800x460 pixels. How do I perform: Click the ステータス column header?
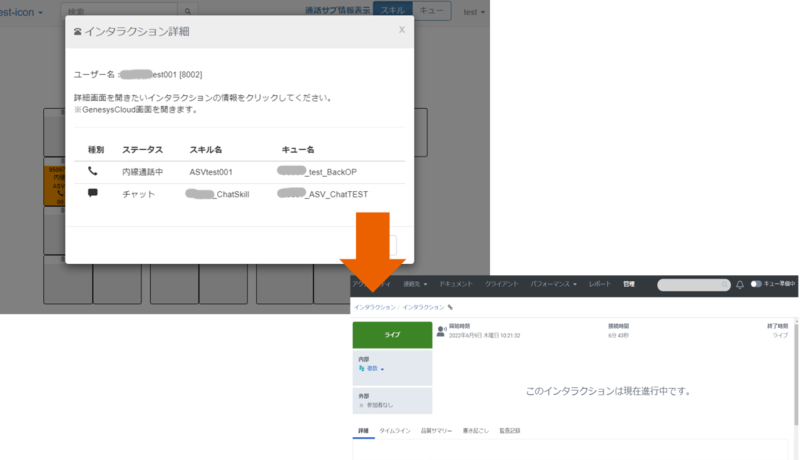coord(142,150)
